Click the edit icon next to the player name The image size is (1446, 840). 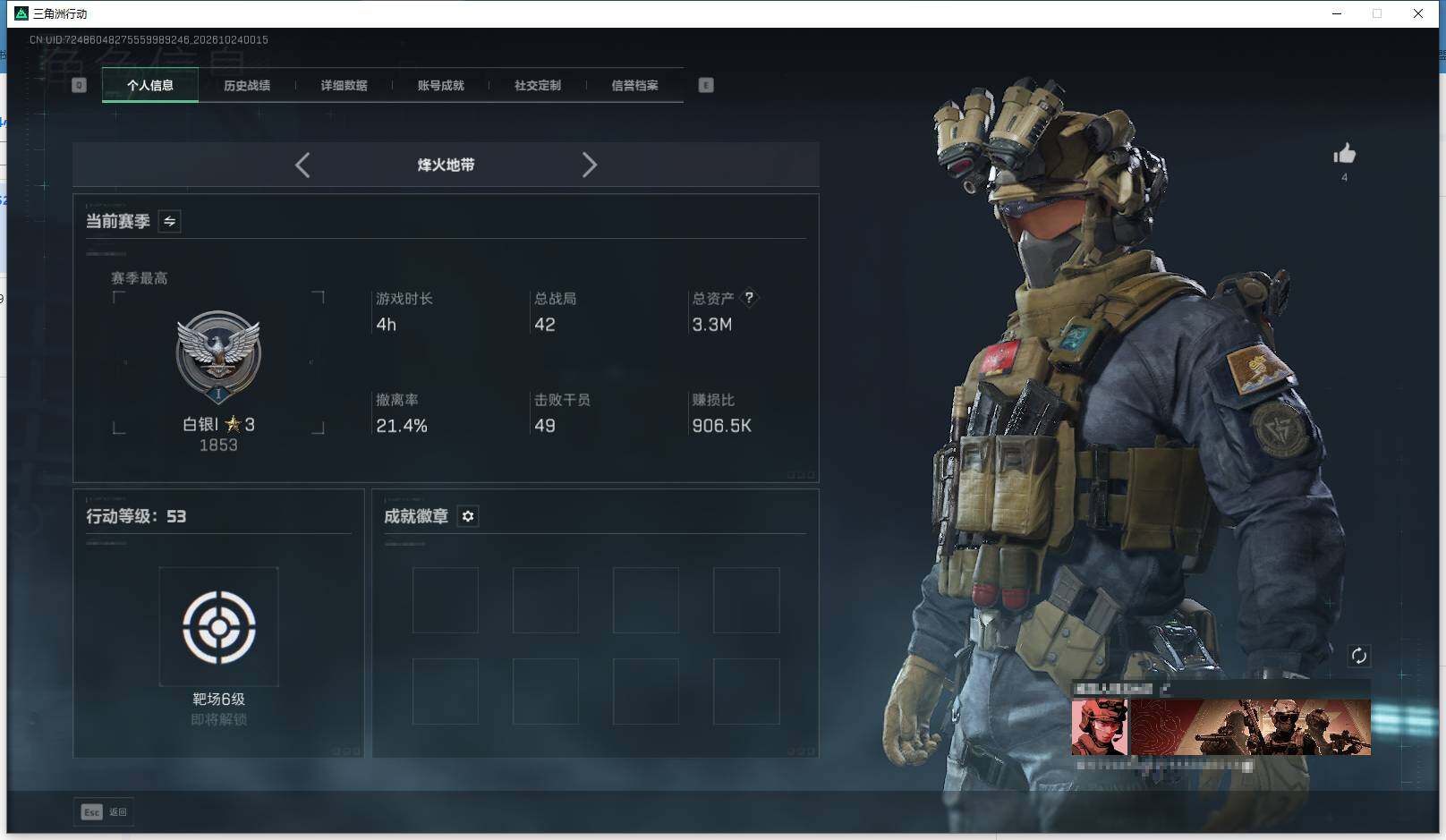(1165, 689)
